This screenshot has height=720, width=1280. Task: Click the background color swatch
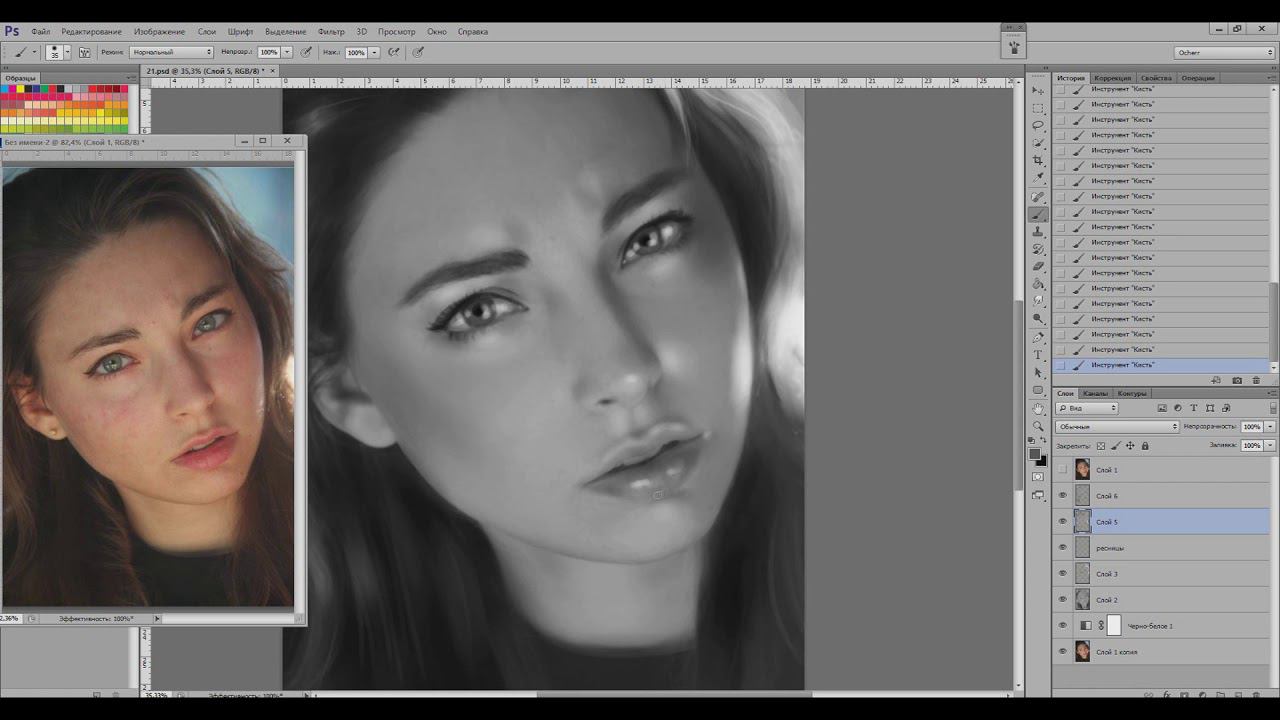pos(1042,461)
